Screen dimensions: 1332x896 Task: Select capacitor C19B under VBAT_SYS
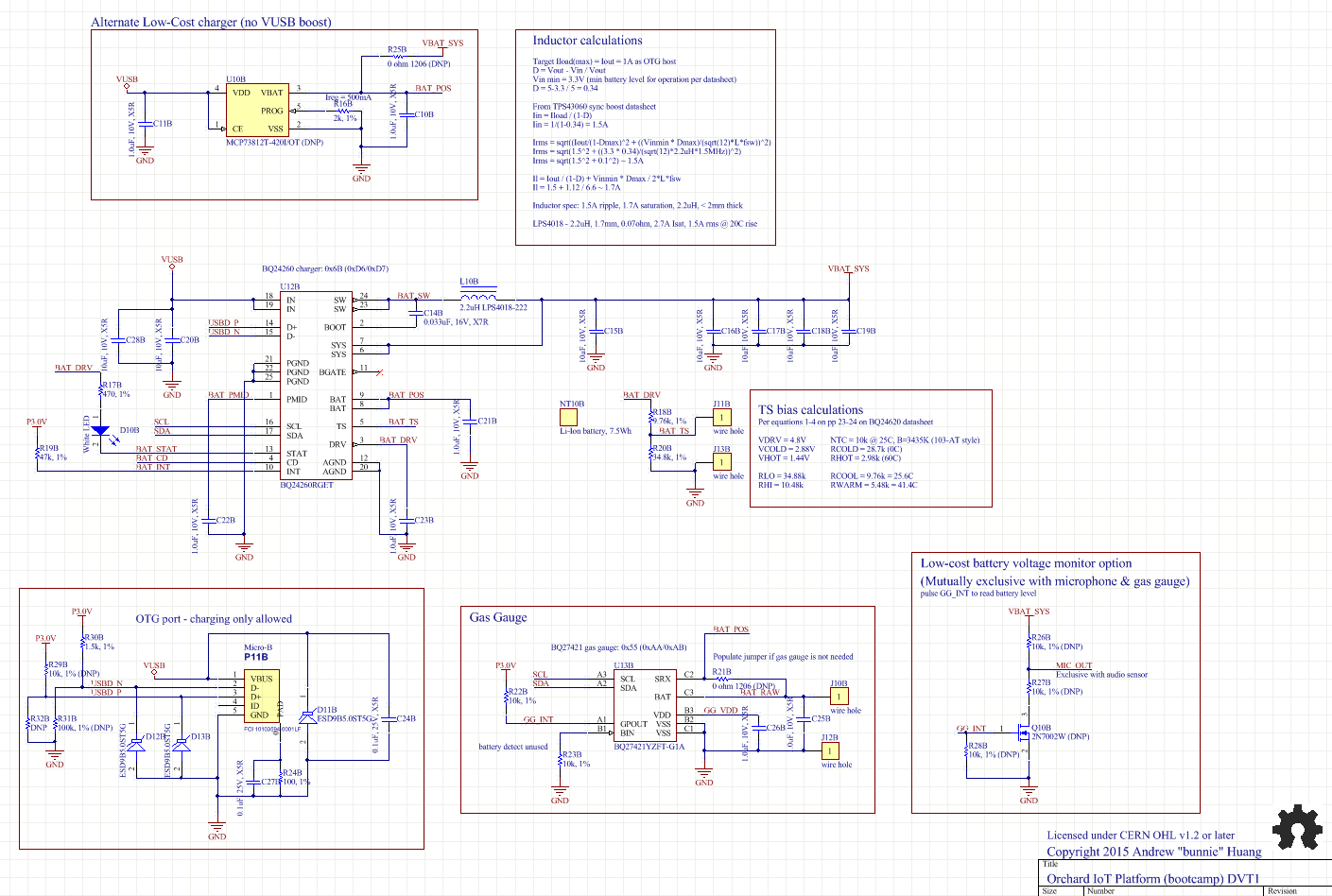point(848,331)
